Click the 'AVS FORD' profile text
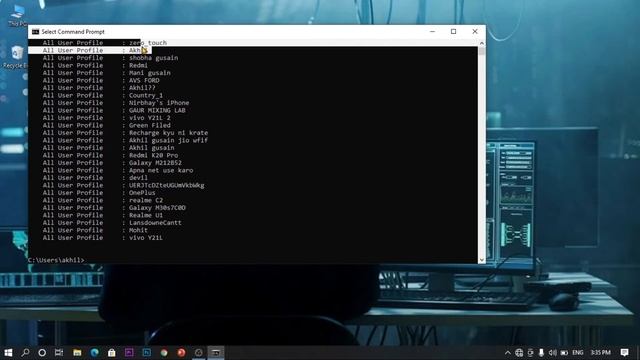The height and width of the screenshot is (360, 640). pyautogui.click(x=144, y=80)
